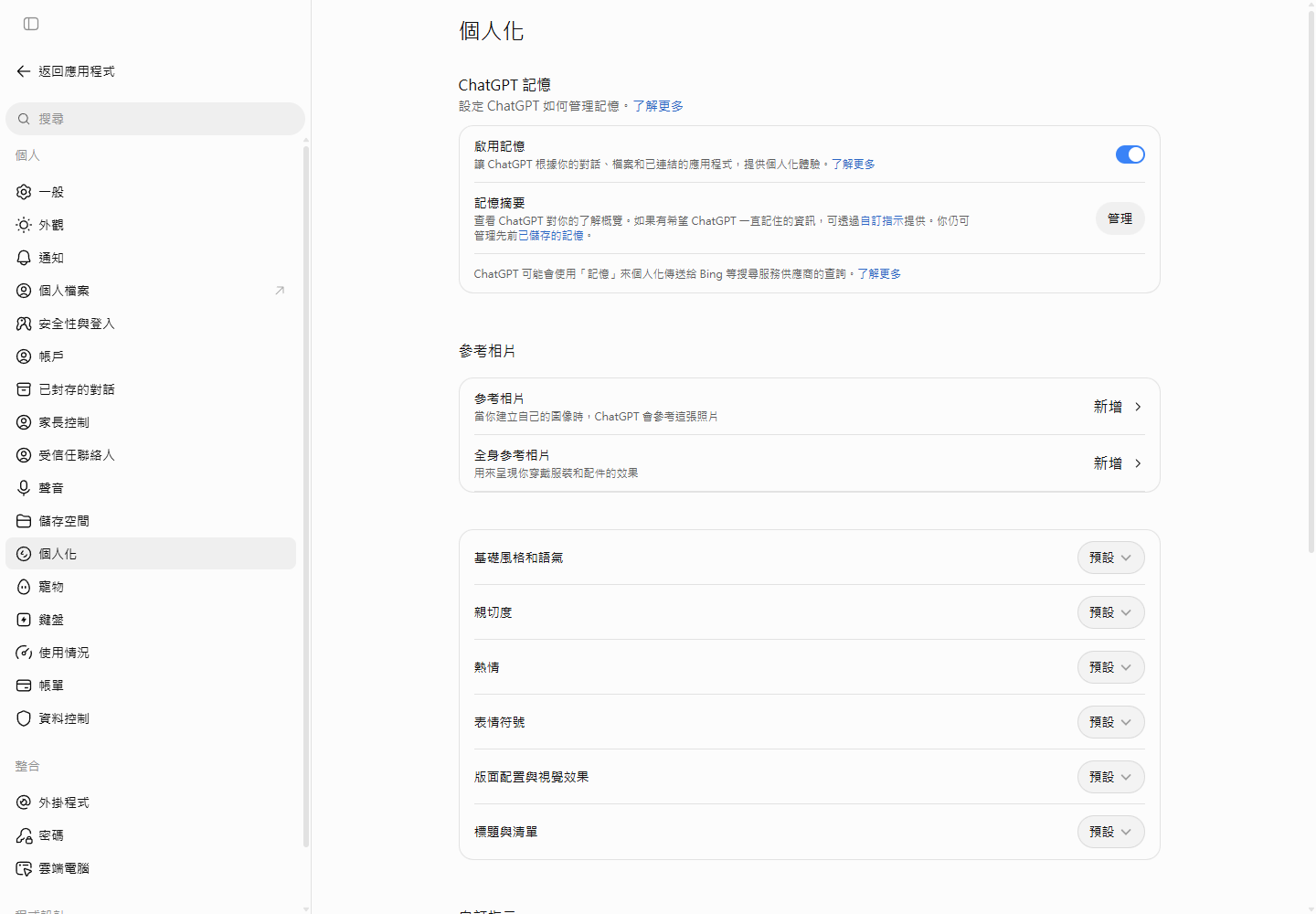Click the card icon for 帳單
This screenshot has height=914, width=1316.
(x=24, y=685)
